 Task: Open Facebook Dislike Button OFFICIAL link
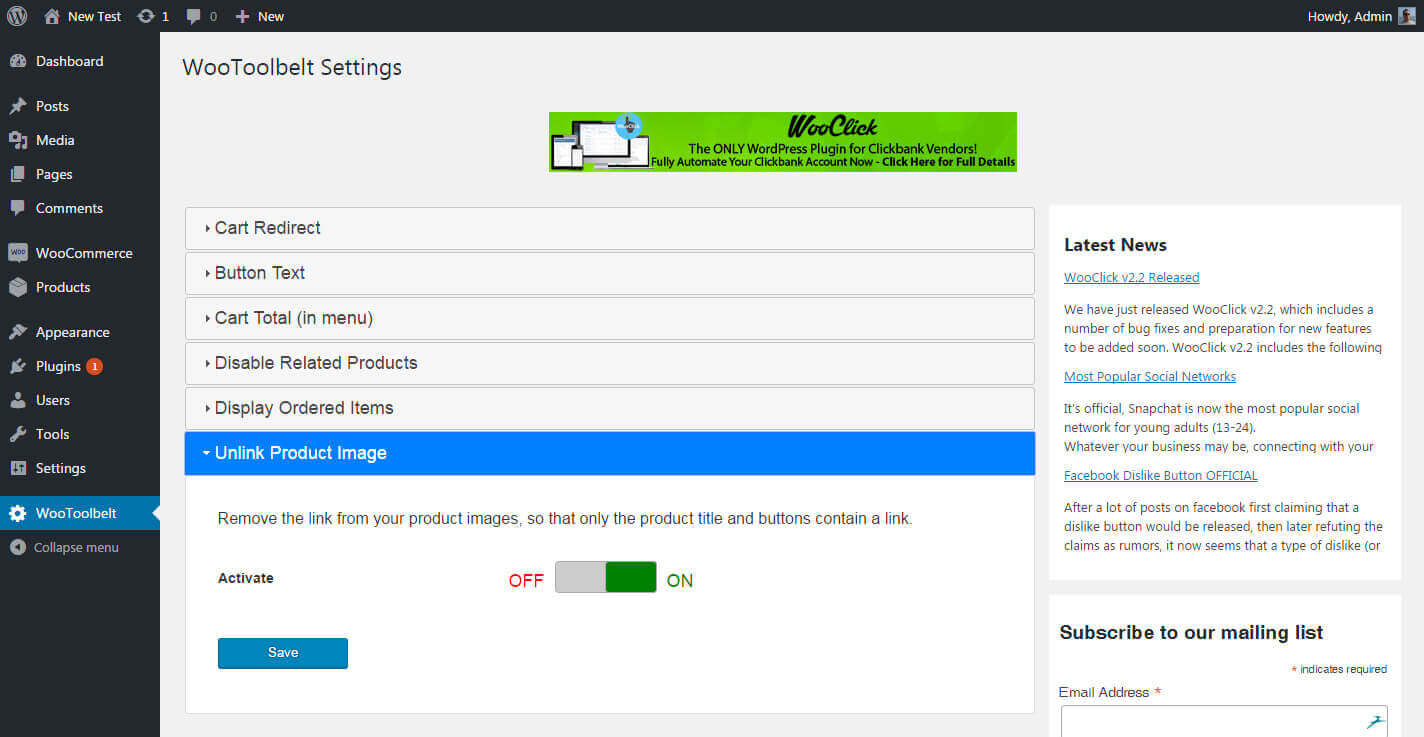(1161, 476)
